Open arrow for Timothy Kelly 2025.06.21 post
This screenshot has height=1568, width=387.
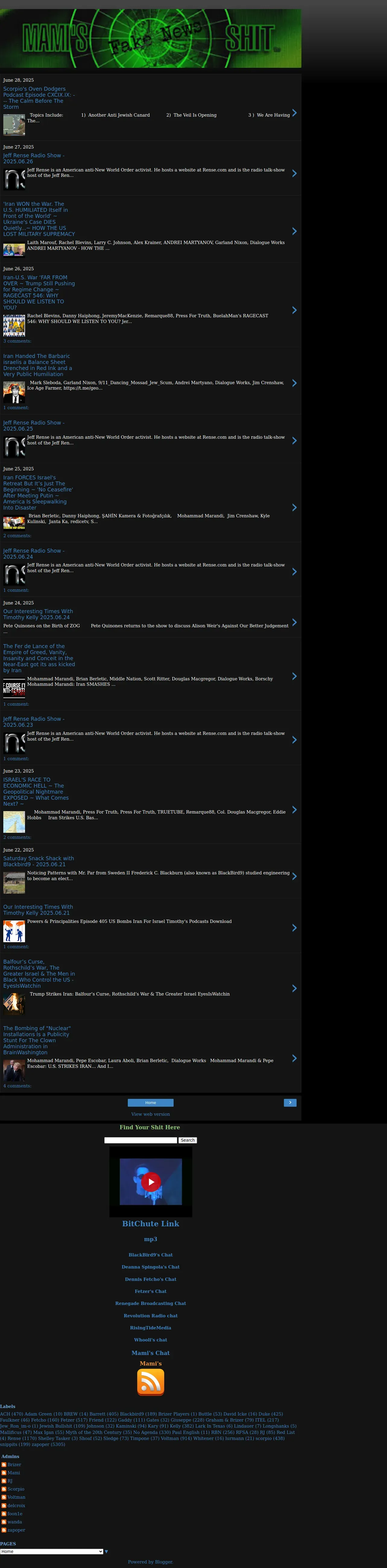click(x=294, y=928)
